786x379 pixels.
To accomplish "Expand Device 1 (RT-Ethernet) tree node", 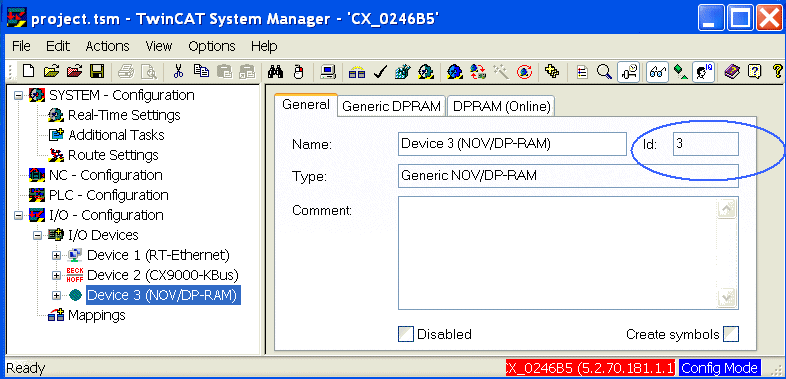I will click(x=56, y=255).
